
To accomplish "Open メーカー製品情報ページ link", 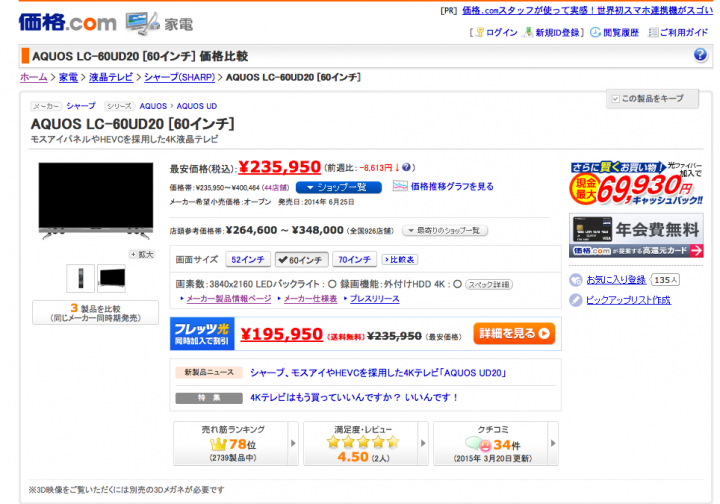I will [229, 299].
